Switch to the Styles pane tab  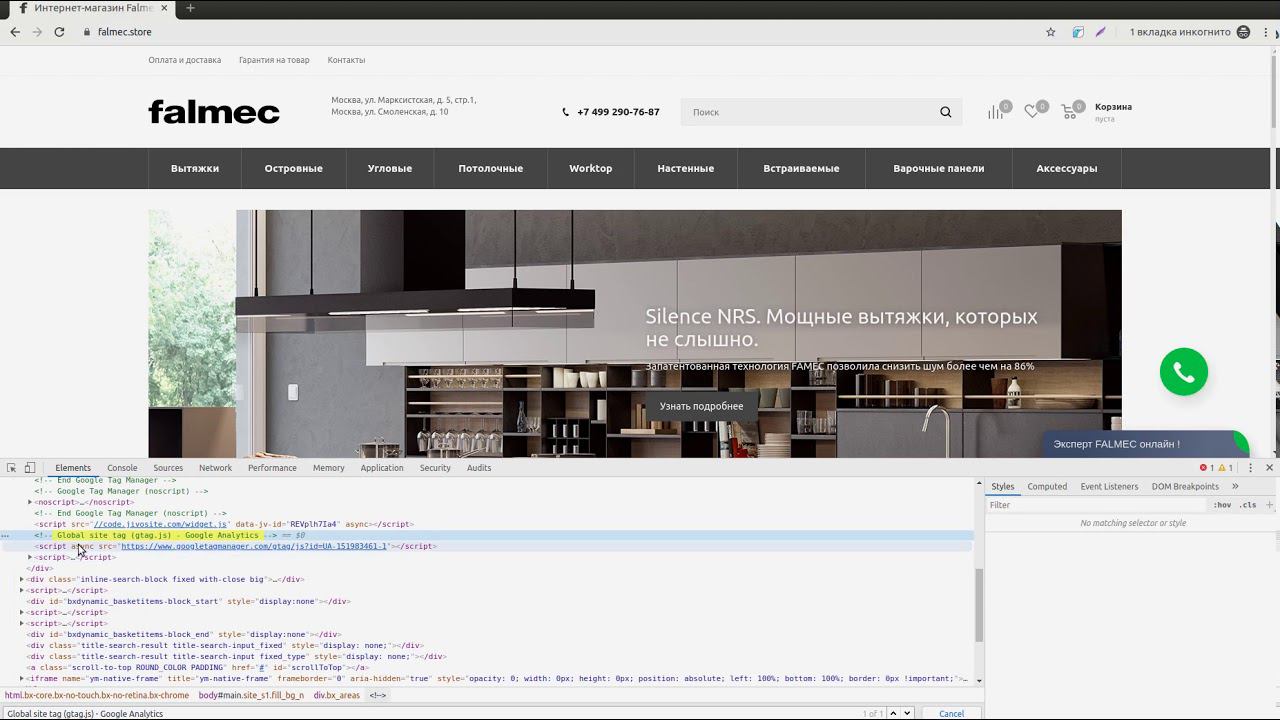1003,487
